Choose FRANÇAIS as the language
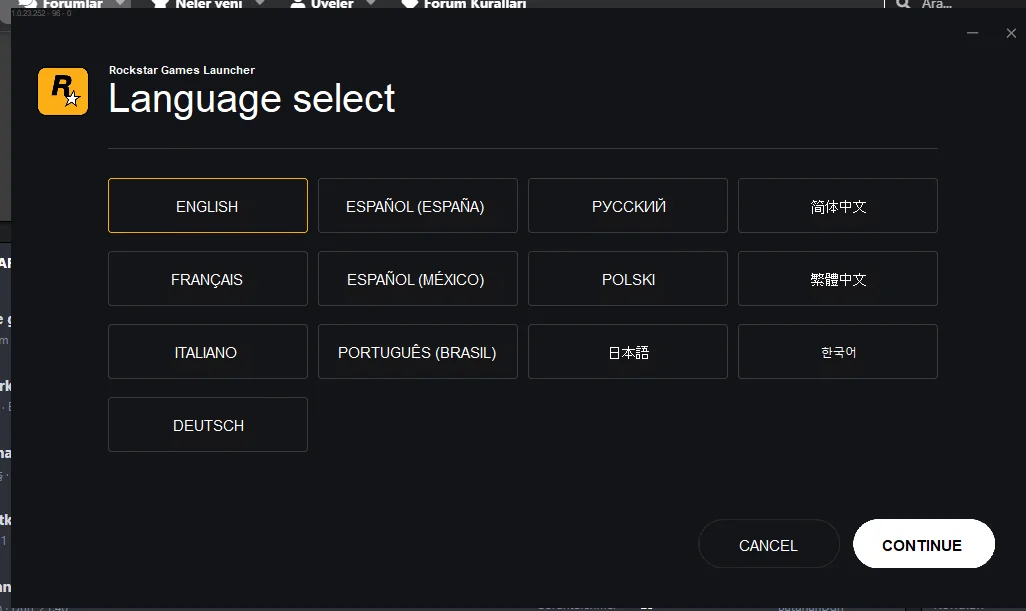 click(x=207, y=279)
